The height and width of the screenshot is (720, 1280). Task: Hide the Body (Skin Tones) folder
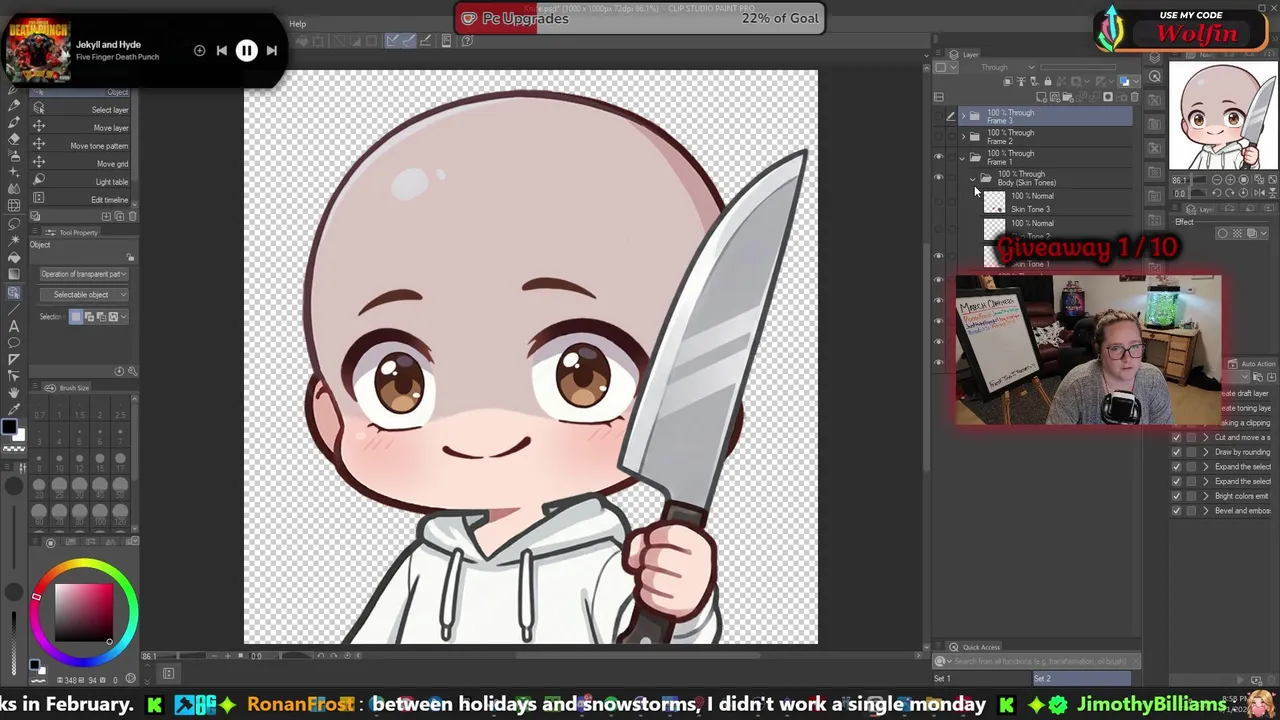pos(938,177)
